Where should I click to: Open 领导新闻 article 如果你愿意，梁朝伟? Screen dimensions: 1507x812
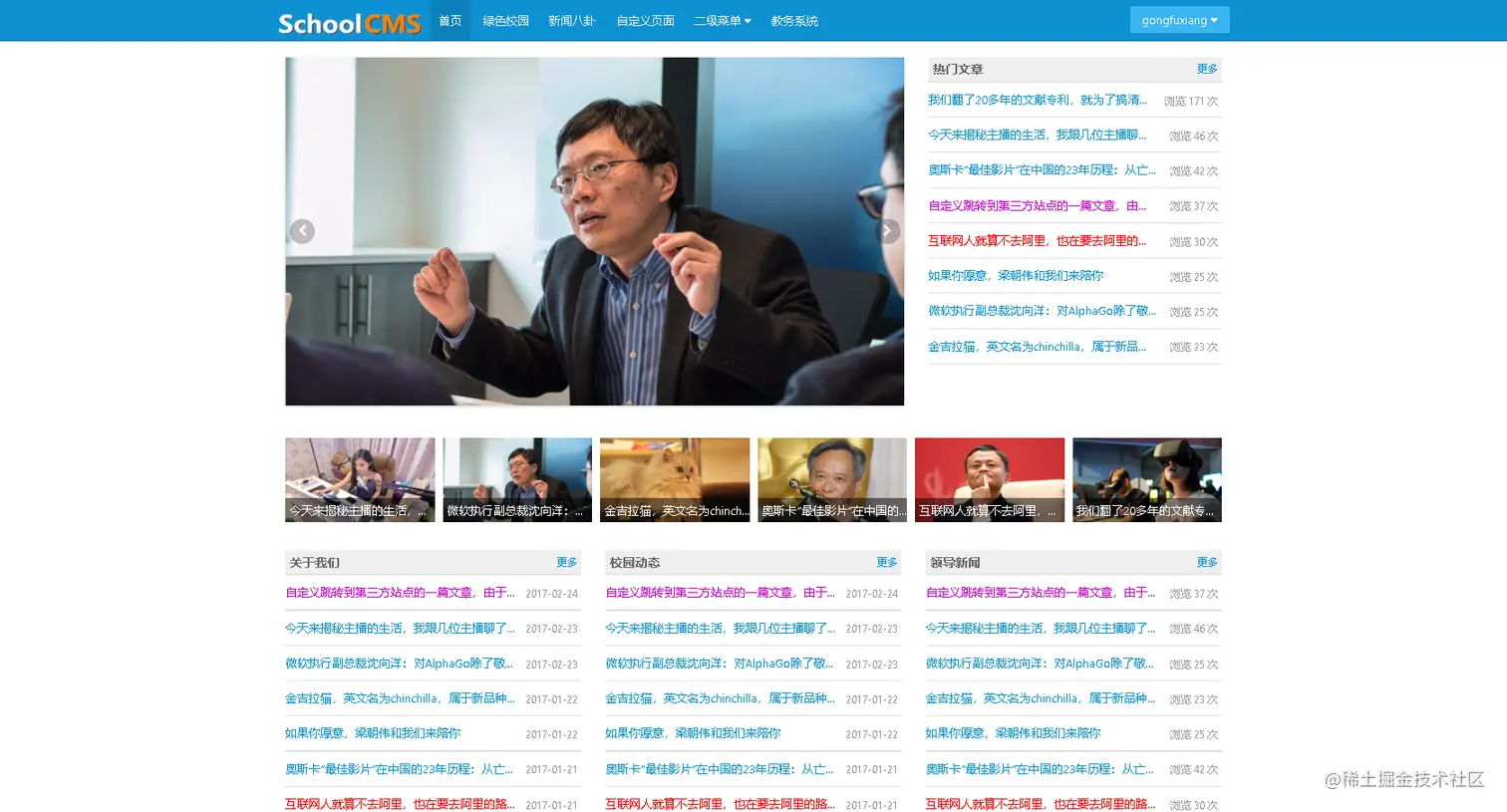(x=1013, y=733)
